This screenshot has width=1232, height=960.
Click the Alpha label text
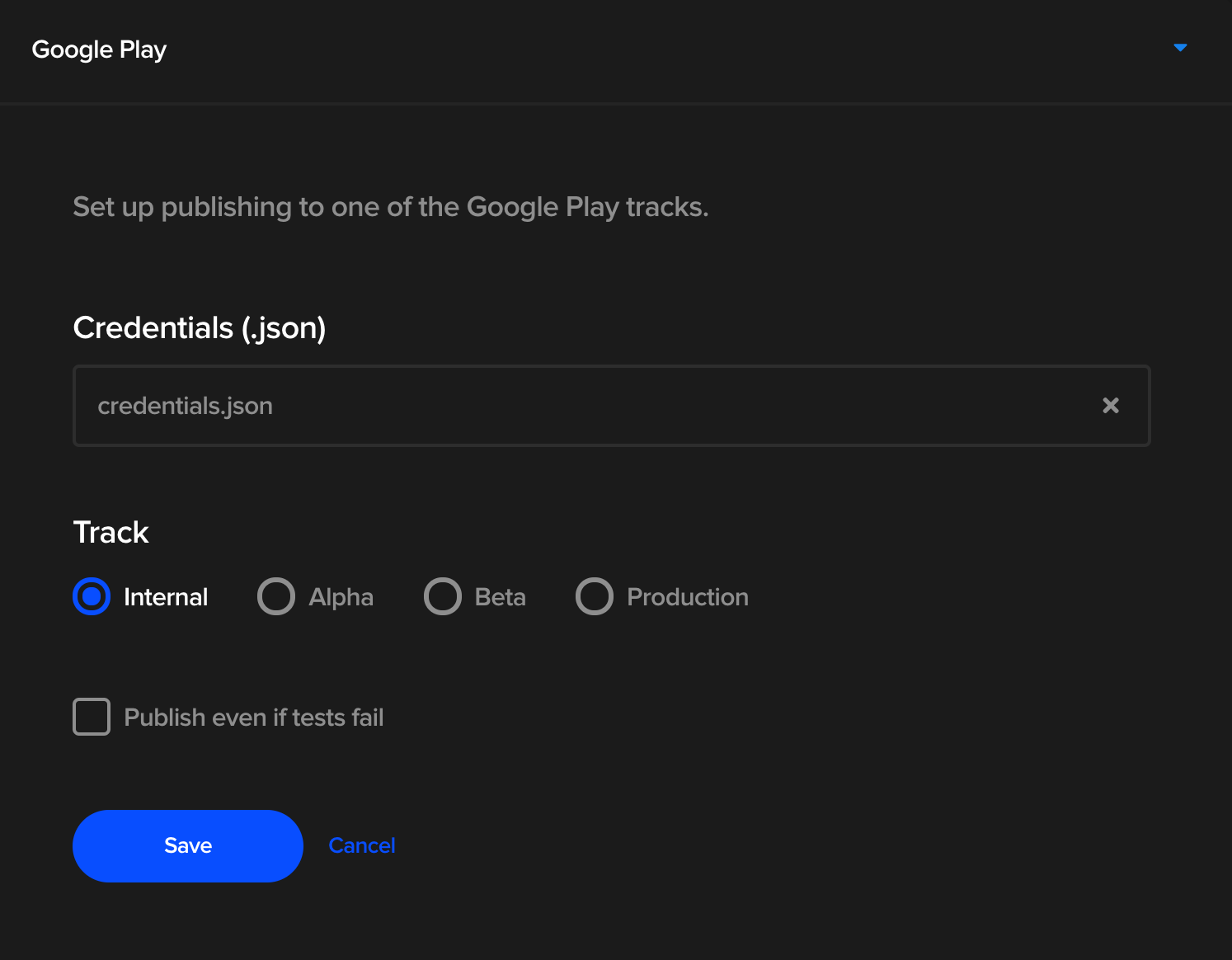(341, 597)
